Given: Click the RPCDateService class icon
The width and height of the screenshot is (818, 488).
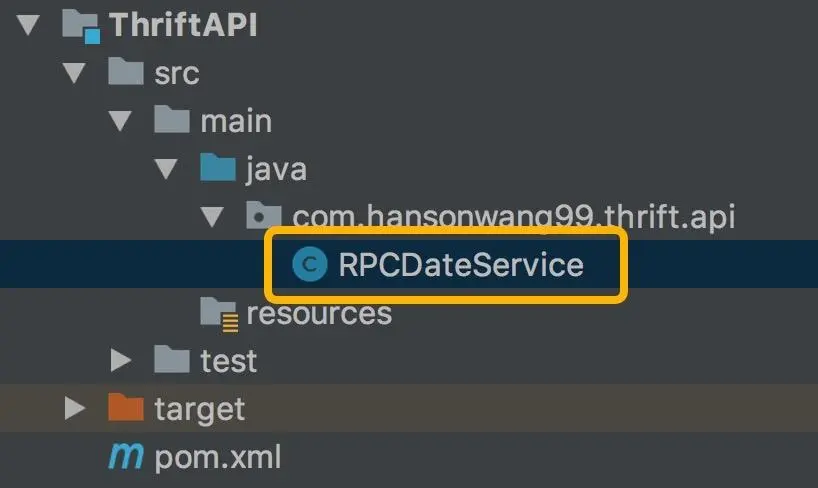Looking at the screenshot, I should click(310, 264).
